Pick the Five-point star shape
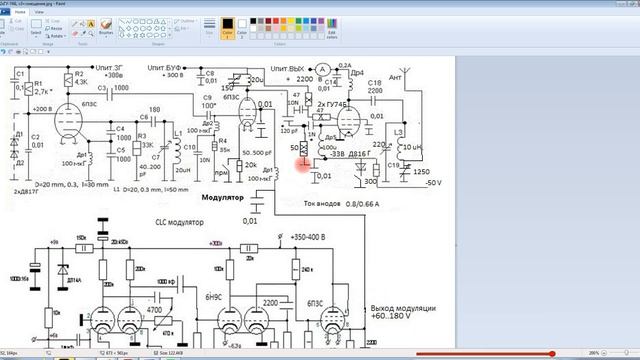 click(x=136, y=35)
